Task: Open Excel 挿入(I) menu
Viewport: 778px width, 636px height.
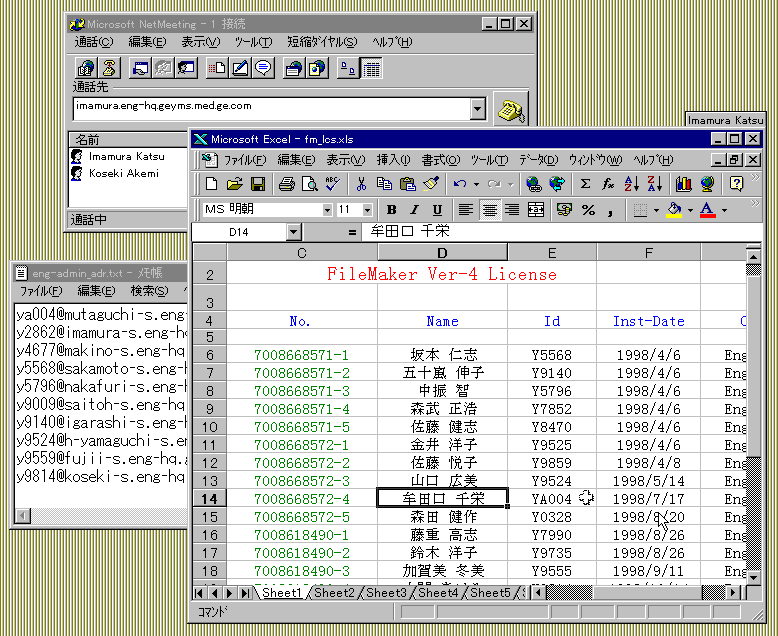Action: coord(393,160)
